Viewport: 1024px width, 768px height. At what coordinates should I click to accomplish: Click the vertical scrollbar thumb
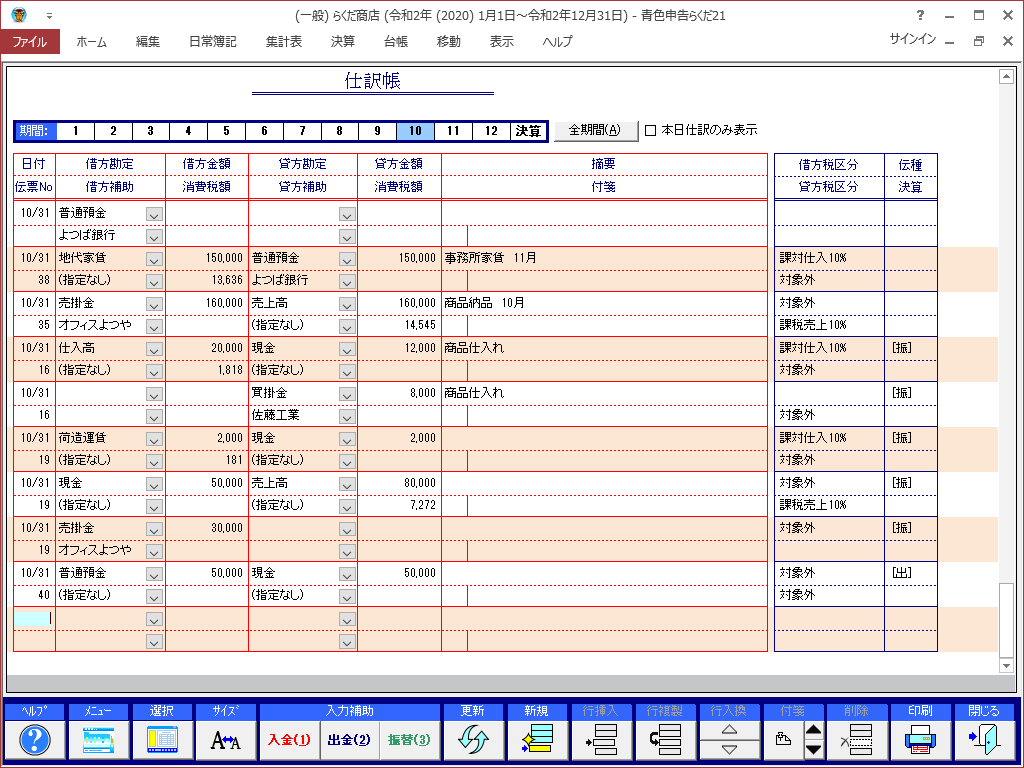pos(1006,620)
